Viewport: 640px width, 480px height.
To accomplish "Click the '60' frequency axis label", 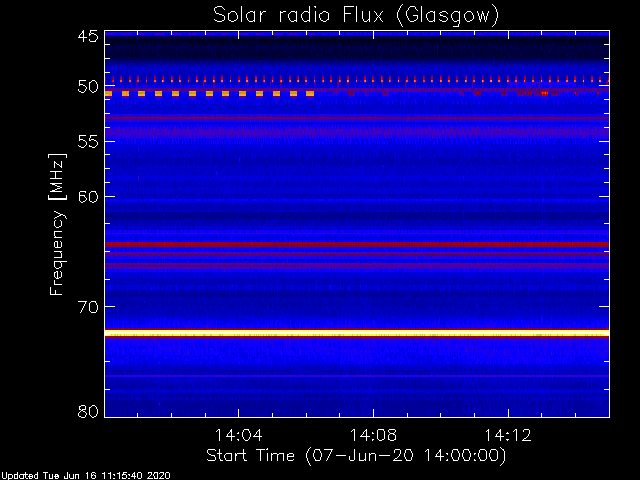I will (88, 197).
